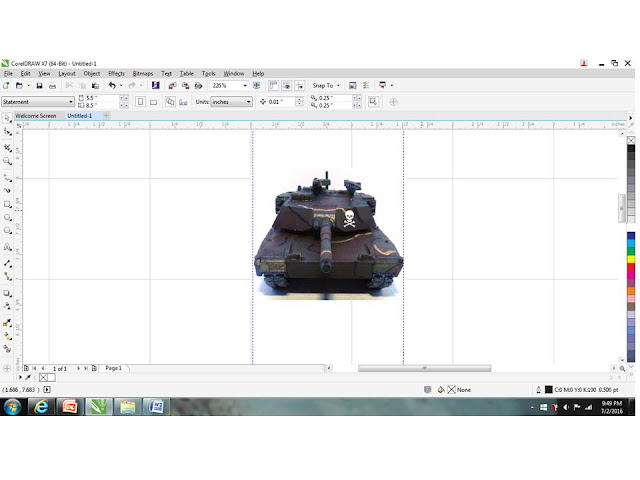Click the Full-screen preview icon
This screenshot has width=640, height=480.
coord(256,85)
